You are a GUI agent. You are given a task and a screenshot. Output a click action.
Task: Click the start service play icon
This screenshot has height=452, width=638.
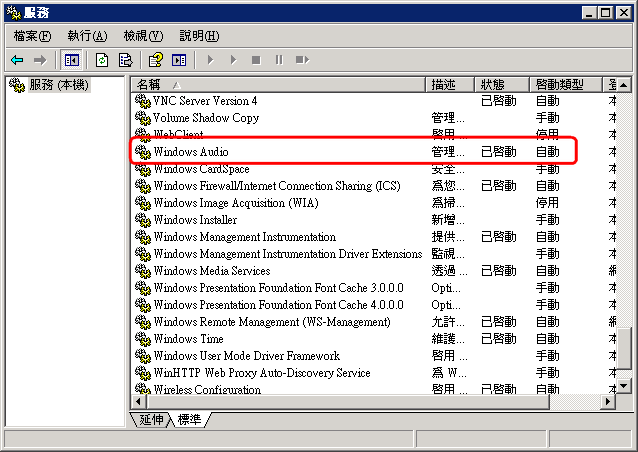pyautogui.click(x=210, y=60)
